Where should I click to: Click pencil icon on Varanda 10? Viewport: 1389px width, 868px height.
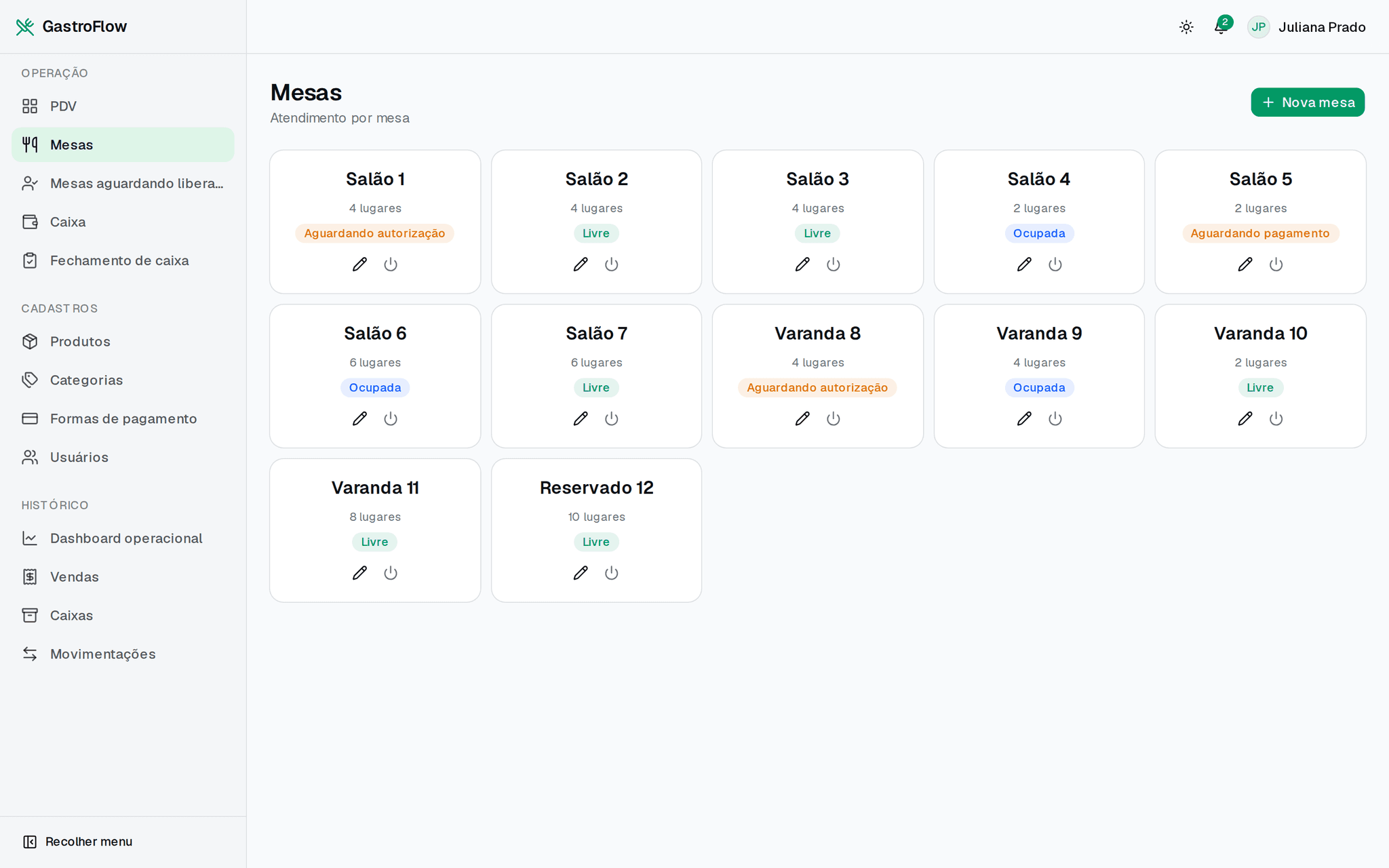pyautogui.click(x=1245, y=418)
